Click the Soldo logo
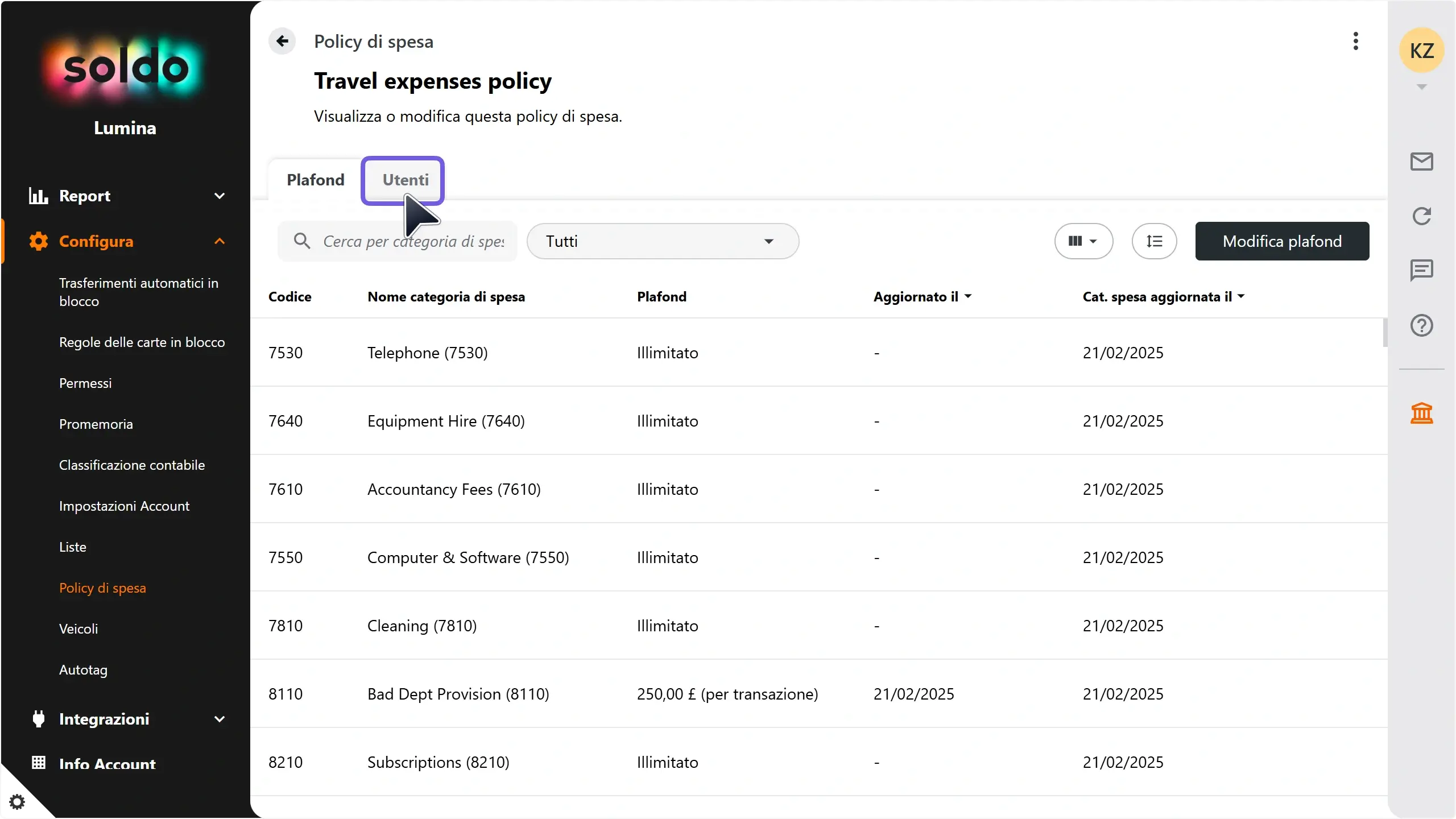The height and width of the screenshot is (819, 1456). pyautogui.click(x=125, y=68)
